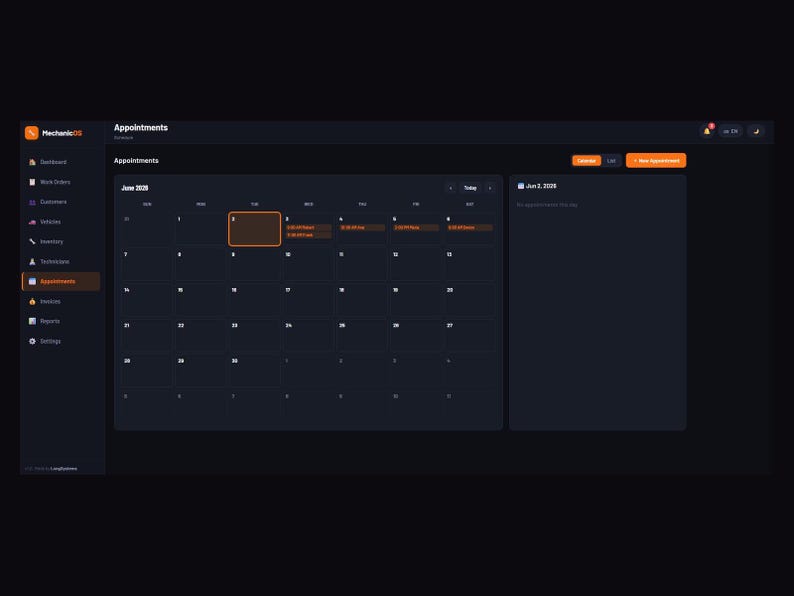794x596 pixels.
Task: Select June 15 in the calendar
Action: click(x=201, y=300)
